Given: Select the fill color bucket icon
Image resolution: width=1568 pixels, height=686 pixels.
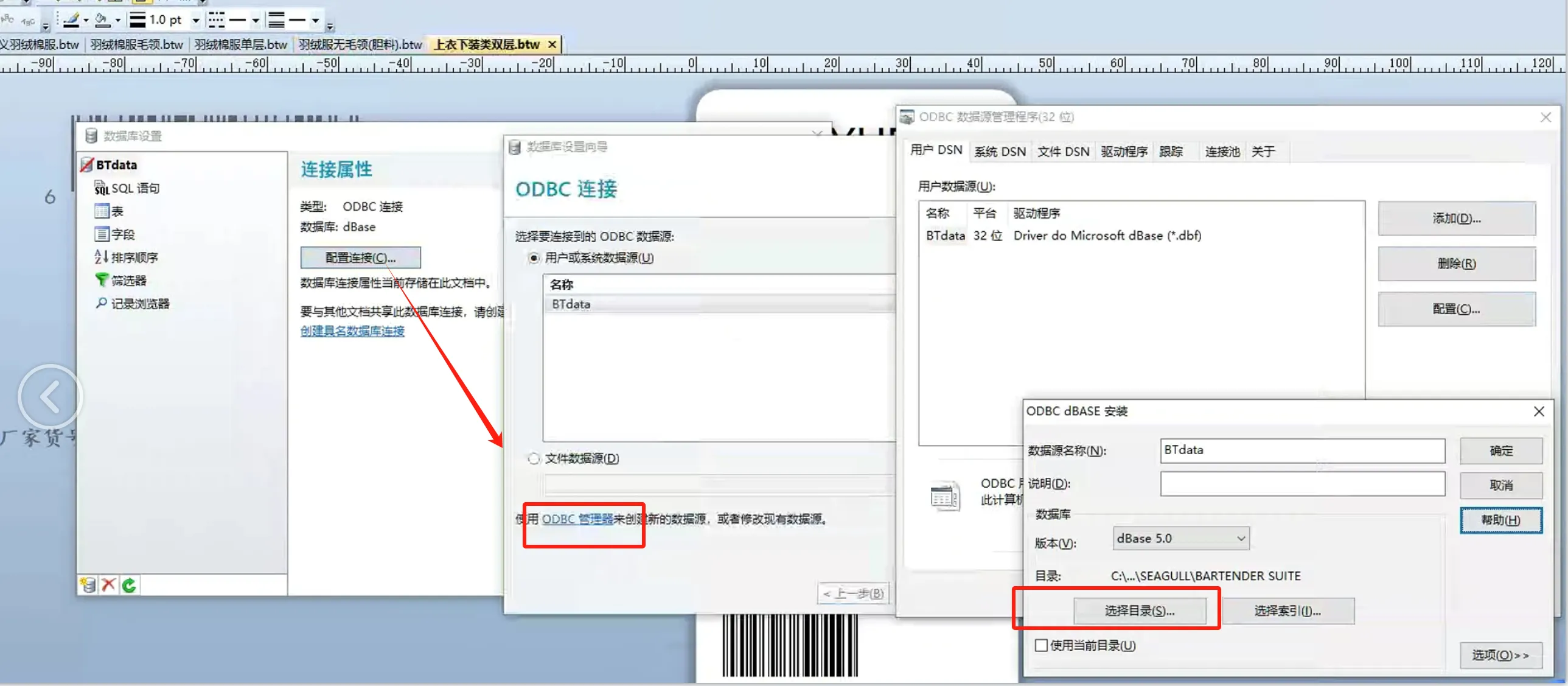Looking at the screenshot, I should tap(102, 20).
